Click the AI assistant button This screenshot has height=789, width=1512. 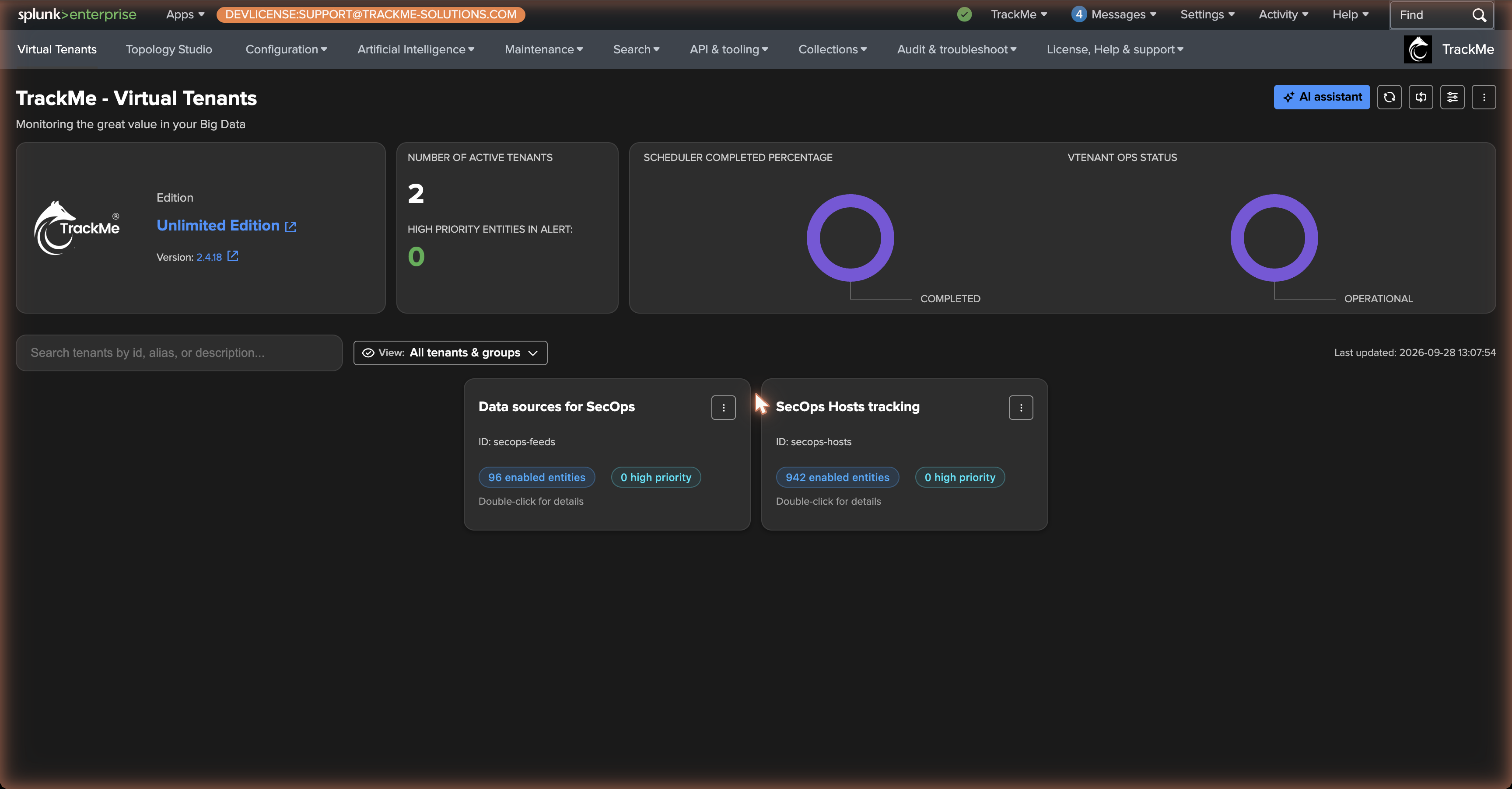click(1321, 98)
